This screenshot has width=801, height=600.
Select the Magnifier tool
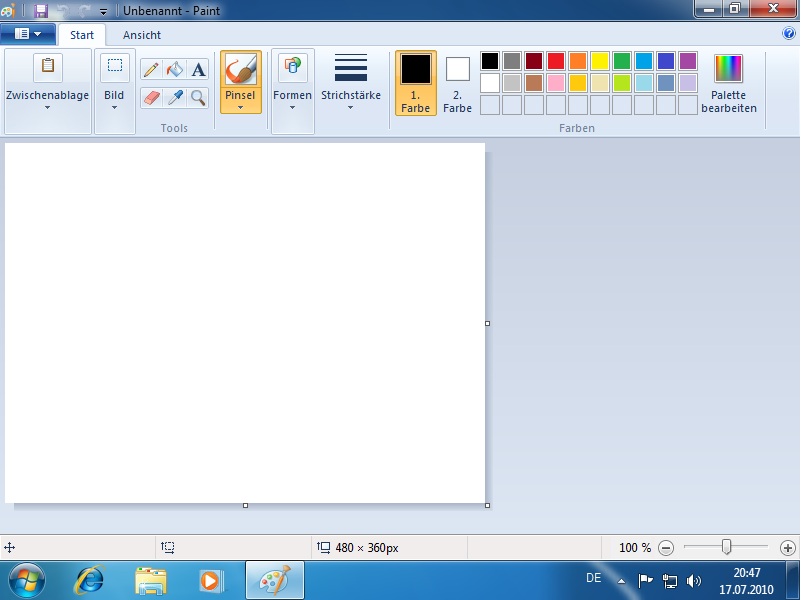point(198,97)
